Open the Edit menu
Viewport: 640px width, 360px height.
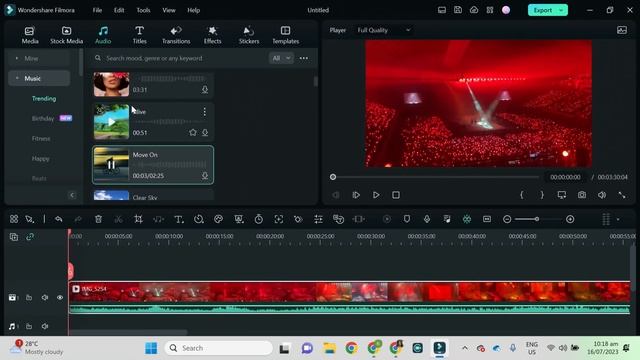tap(119, 10)
